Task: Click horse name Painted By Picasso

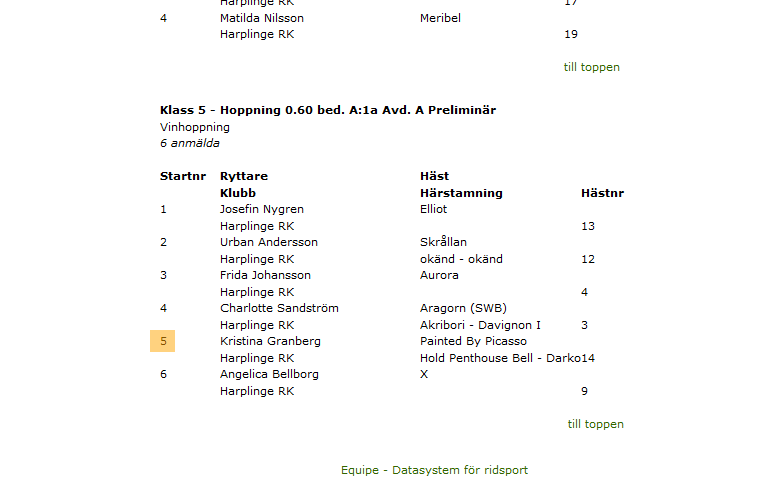Action: point(473,341)
